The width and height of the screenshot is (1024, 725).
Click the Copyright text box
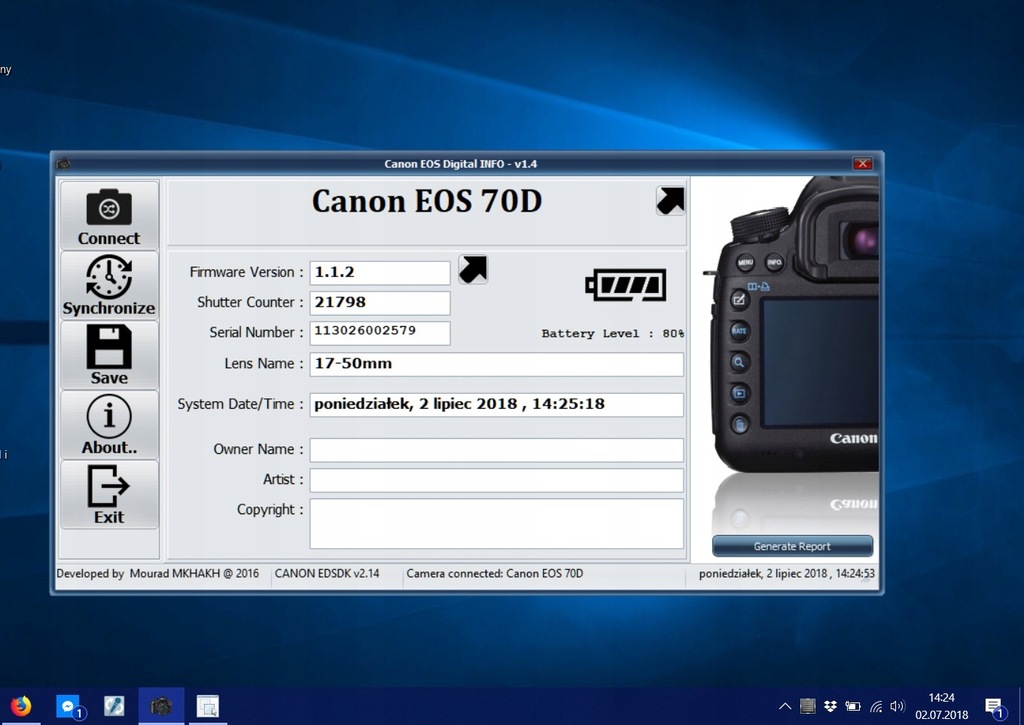coord(496,524)
